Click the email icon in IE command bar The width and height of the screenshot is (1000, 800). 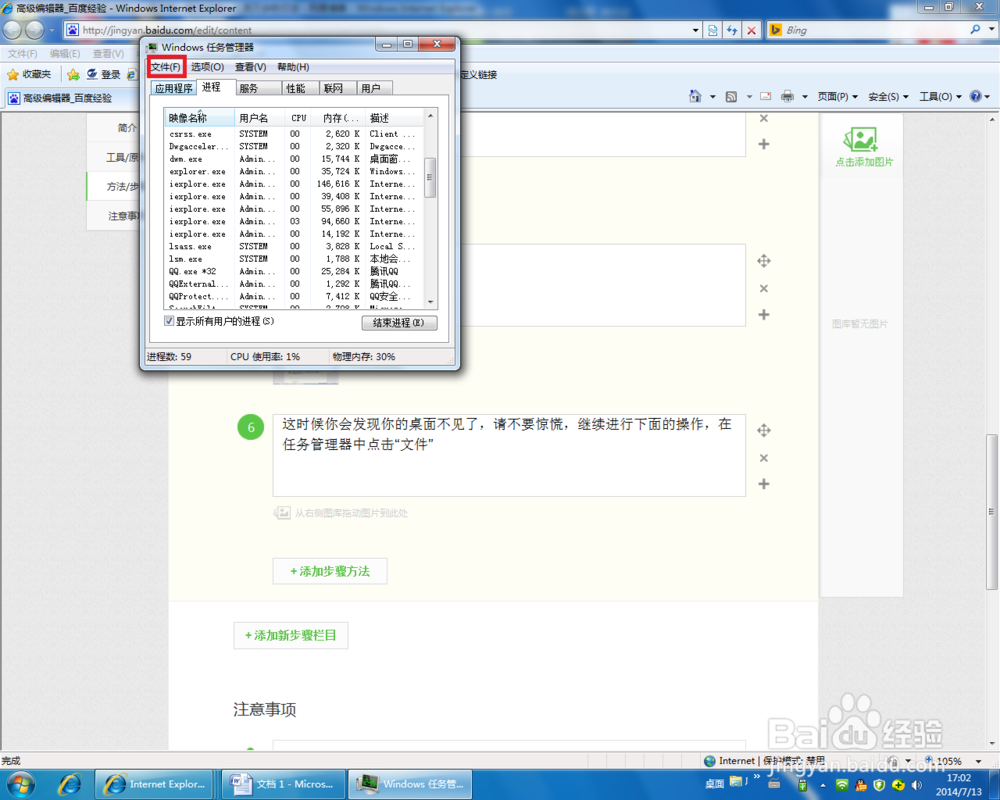766,96
